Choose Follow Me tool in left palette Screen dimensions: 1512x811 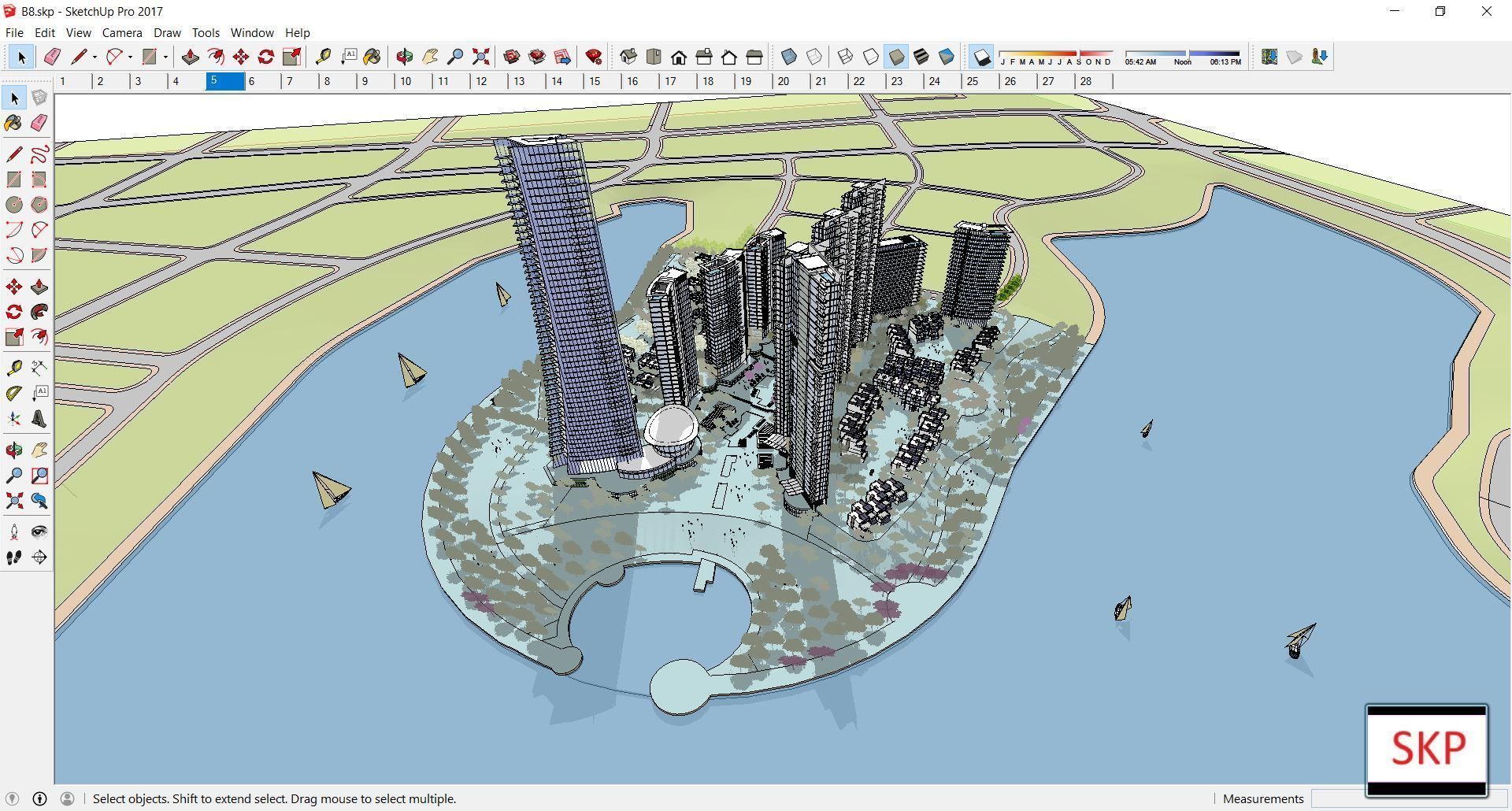click(x=39, y=313)
